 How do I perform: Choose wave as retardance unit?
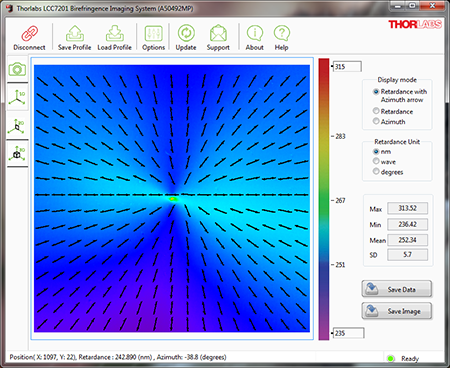(x=376, y=161)
